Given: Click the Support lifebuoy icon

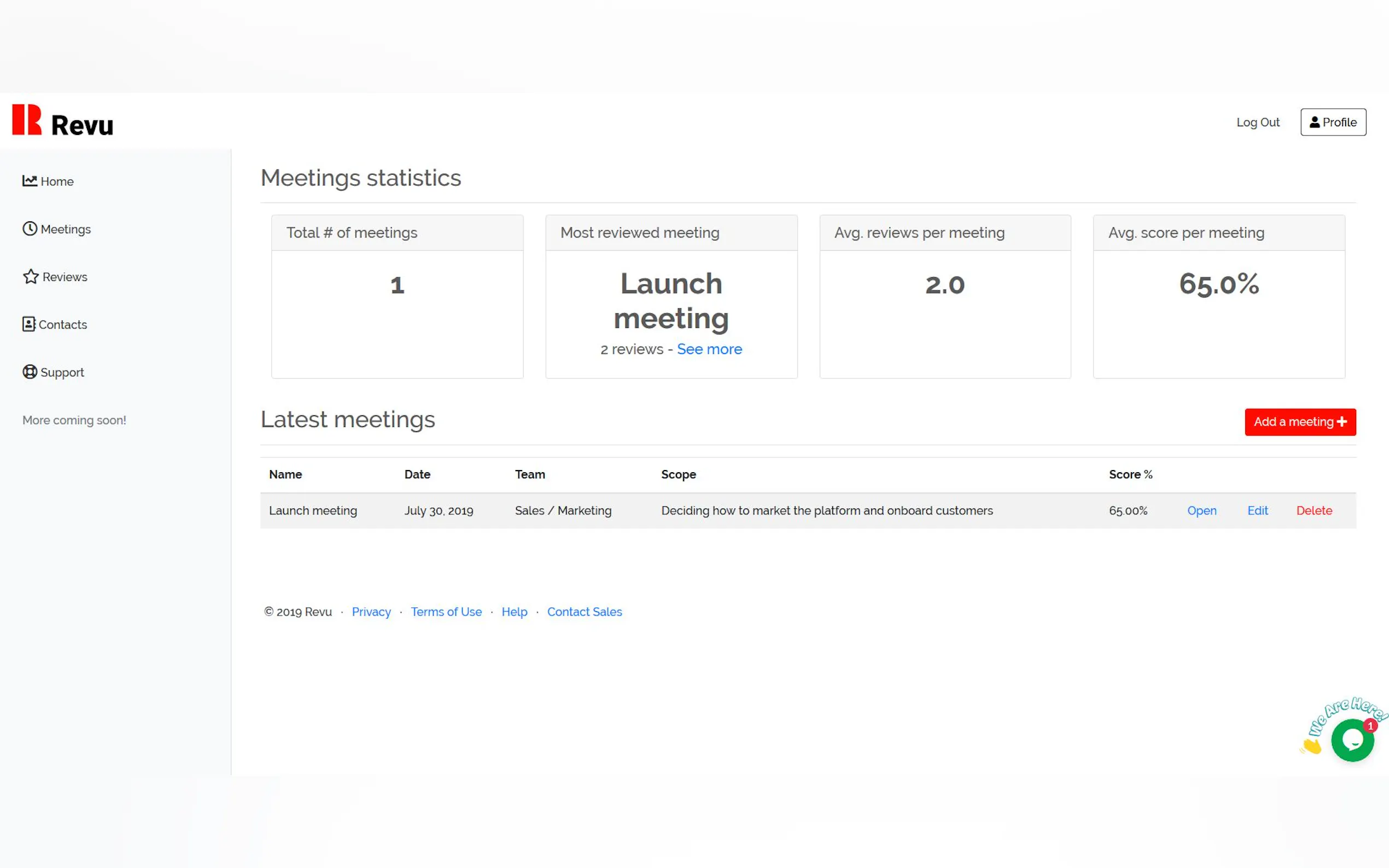Looking at the screenshot, I should (30, 372).
